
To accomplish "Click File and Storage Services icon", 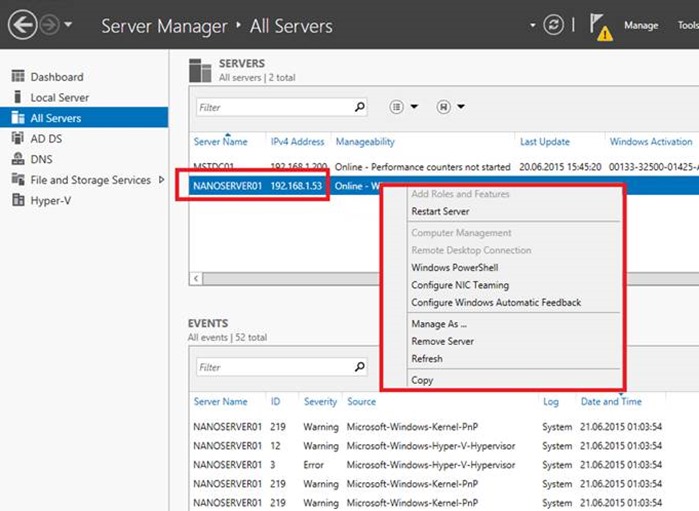I will [x=18, y=179].
